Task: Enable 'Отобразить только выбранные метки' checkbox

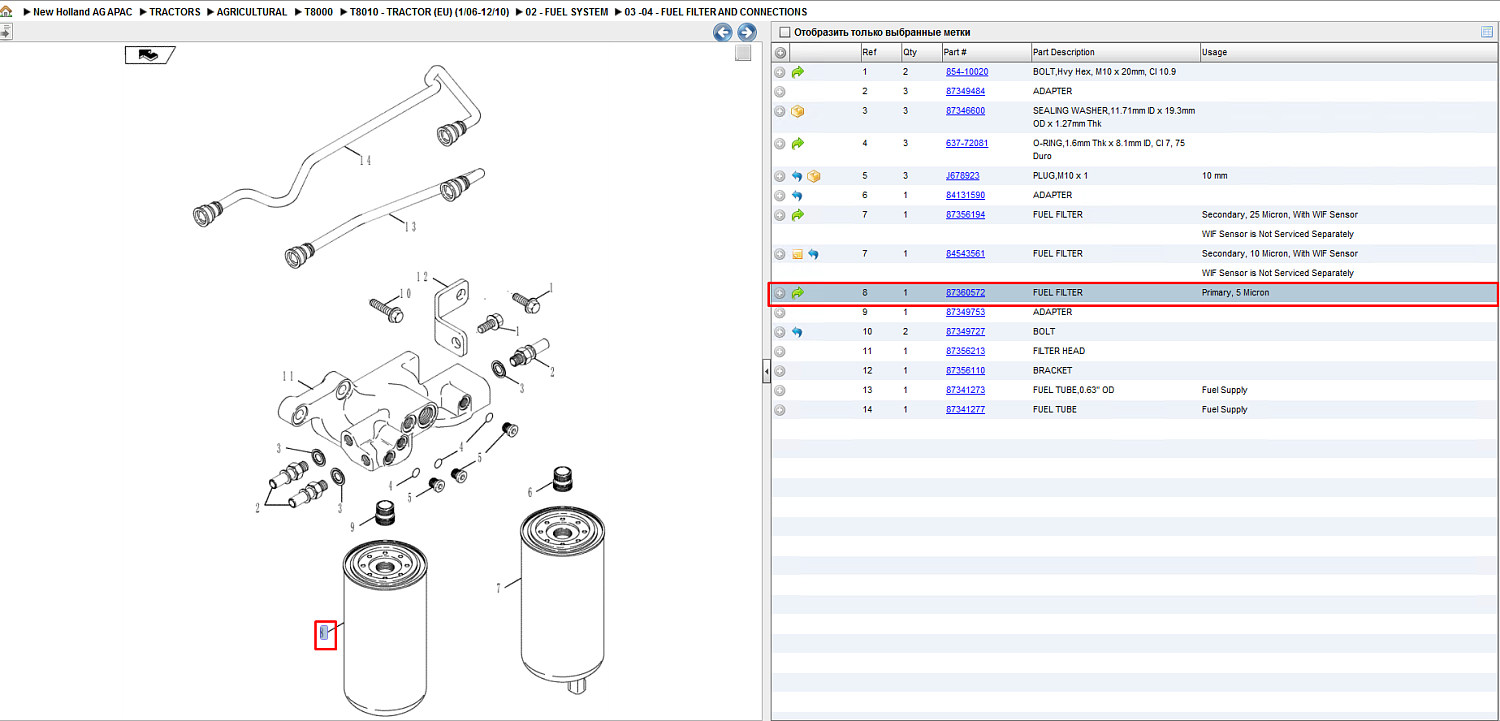Action: tap(784, 32)
